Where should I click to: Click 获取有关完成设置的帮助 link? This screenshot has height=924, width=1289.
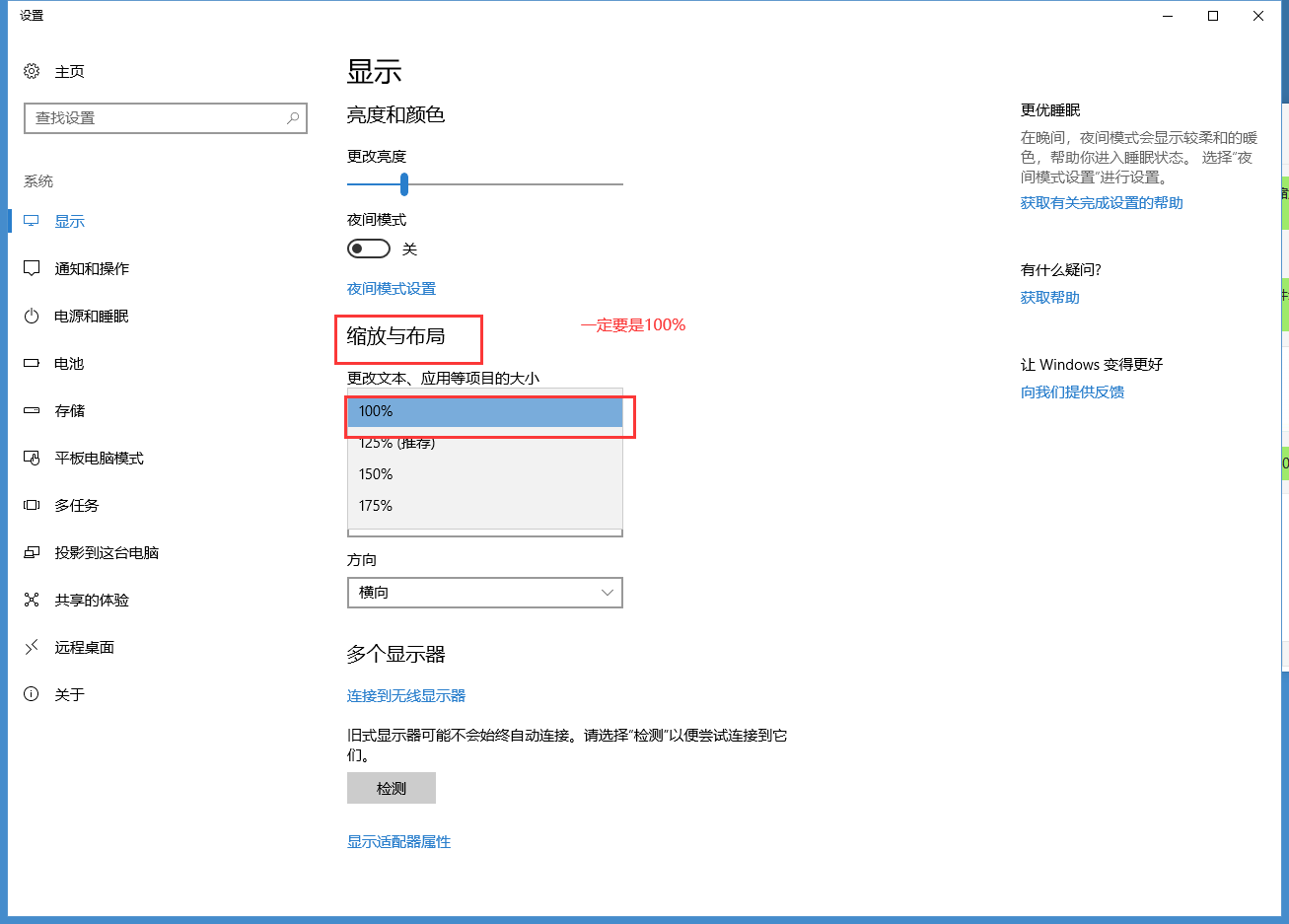tap(1102, 203)
